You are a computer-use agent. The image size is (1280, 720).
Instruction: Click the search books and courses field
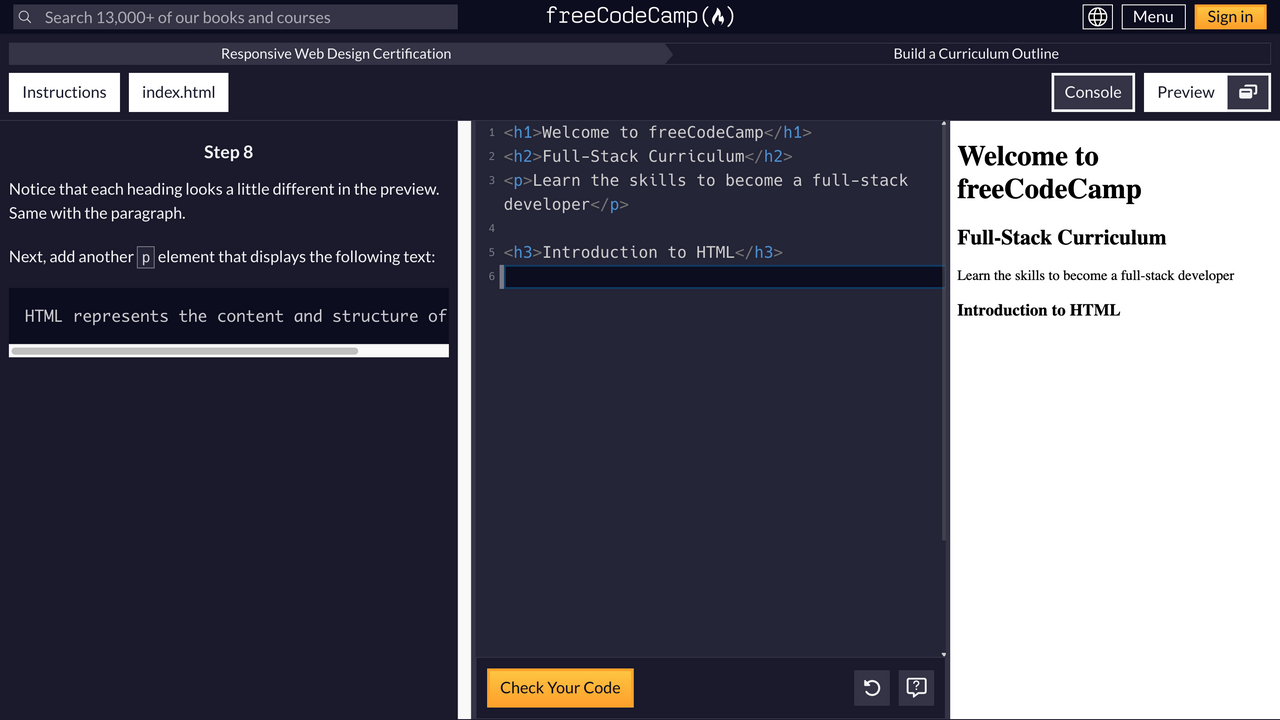234,17
